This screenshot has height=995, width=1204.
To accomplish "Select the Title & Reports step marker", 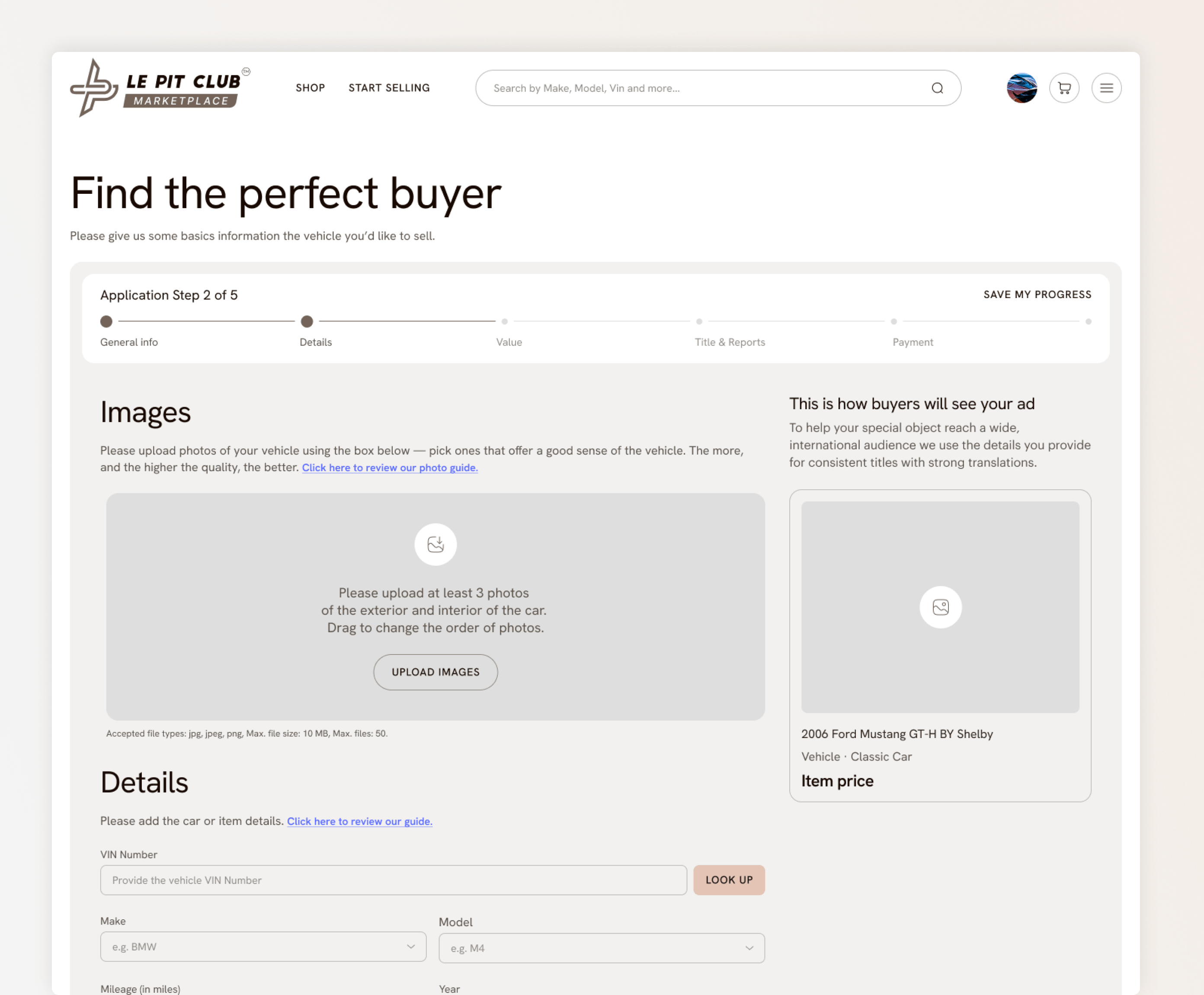I will [699, 321].
